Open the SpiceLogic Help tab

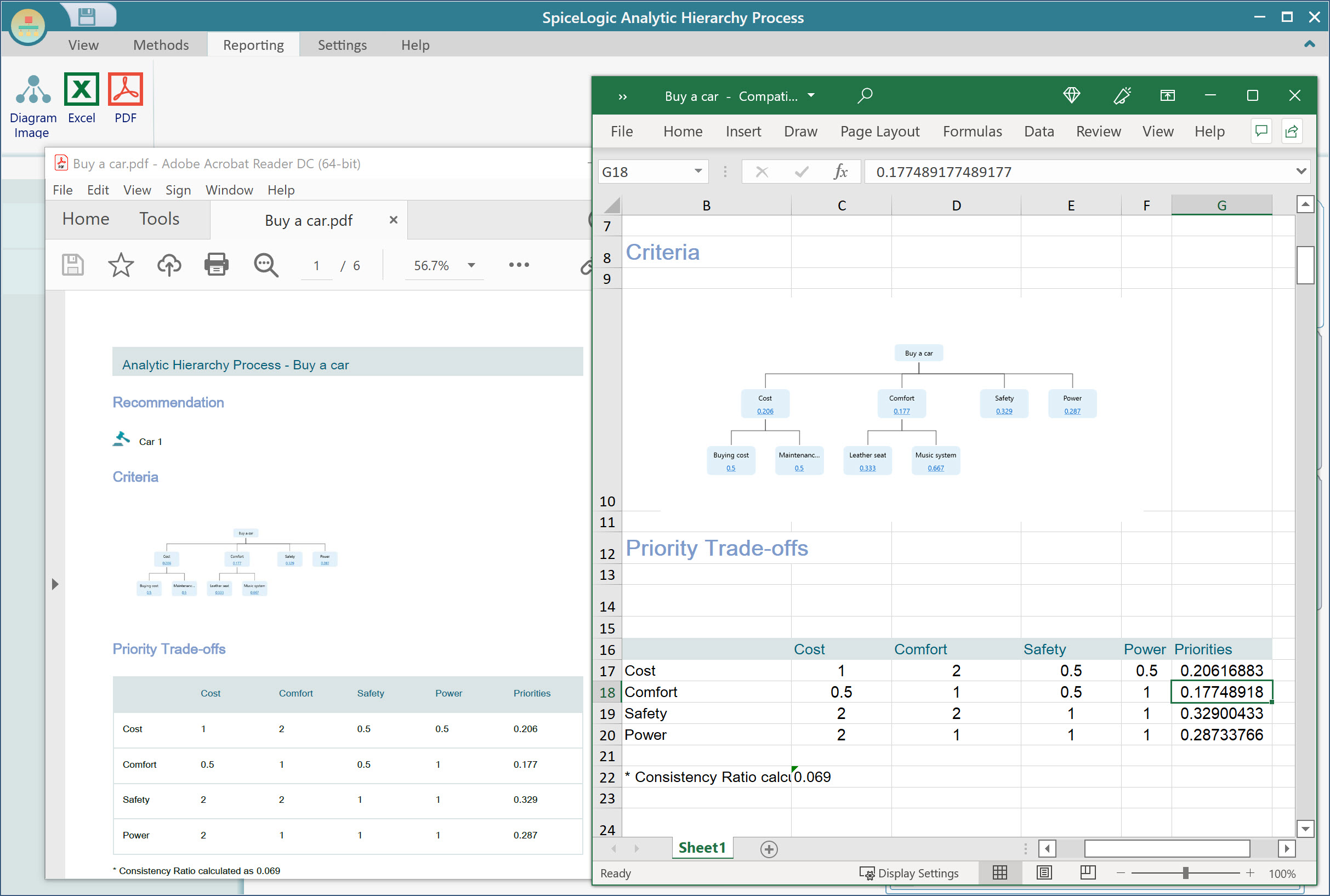416,45
